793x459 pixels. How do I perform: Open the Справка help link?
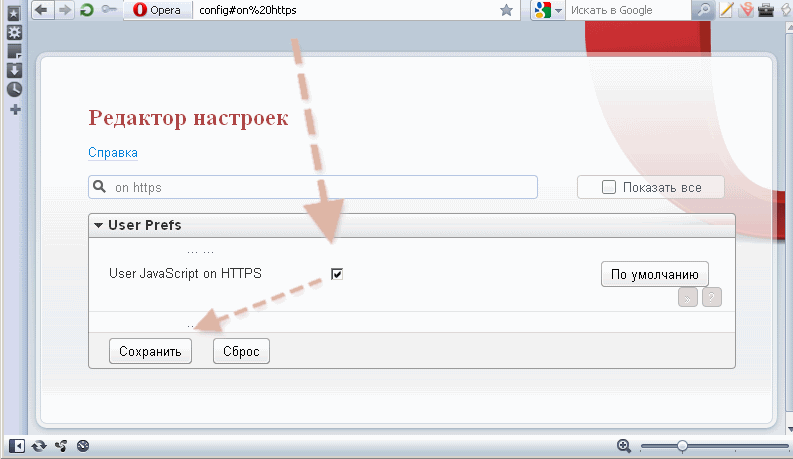click(113, 153)
